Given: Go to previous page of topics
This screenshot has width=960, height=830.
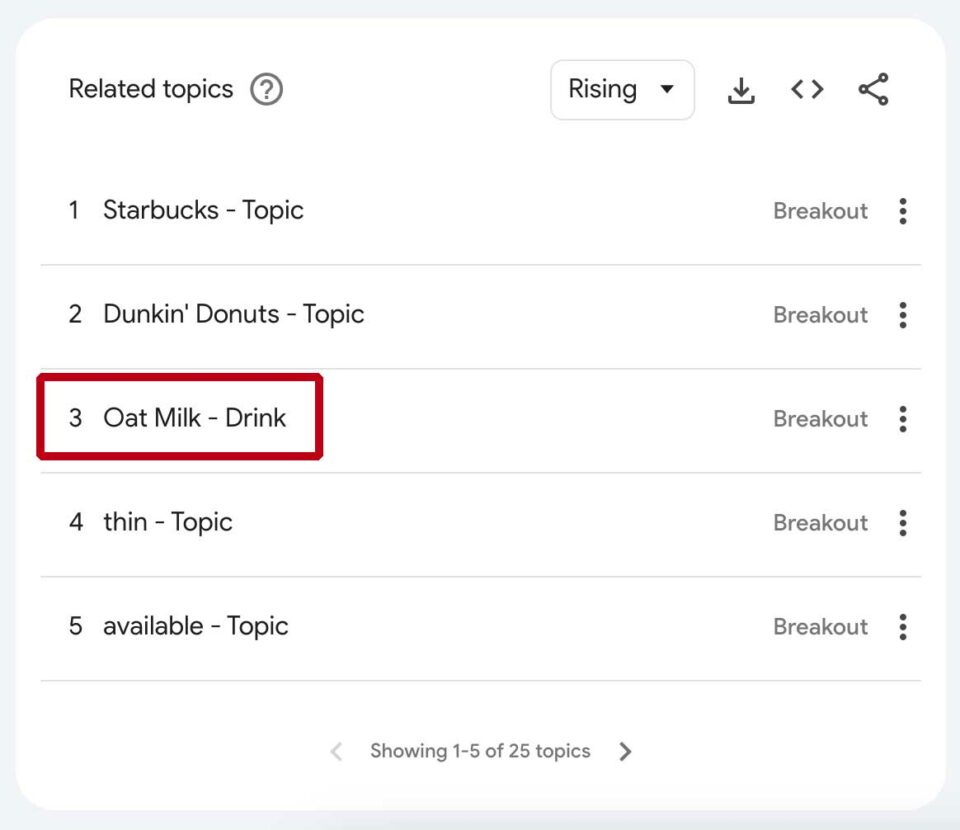Looking at the screenshot, I should 337,751.
